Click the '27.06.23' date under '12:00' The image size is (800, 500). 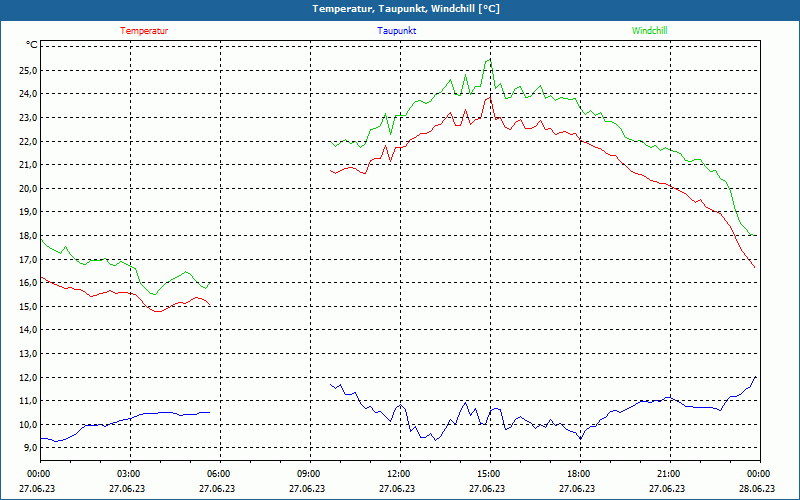tap(397, 488)
